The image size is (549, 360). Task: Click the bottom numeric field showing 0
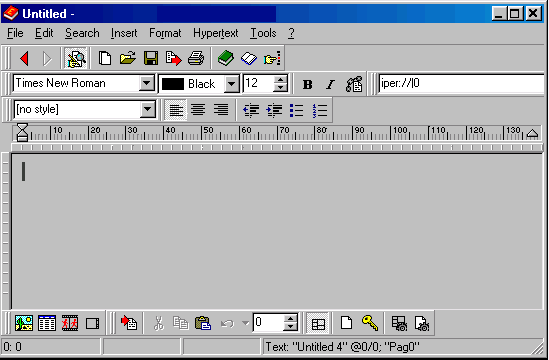point(268,322)
